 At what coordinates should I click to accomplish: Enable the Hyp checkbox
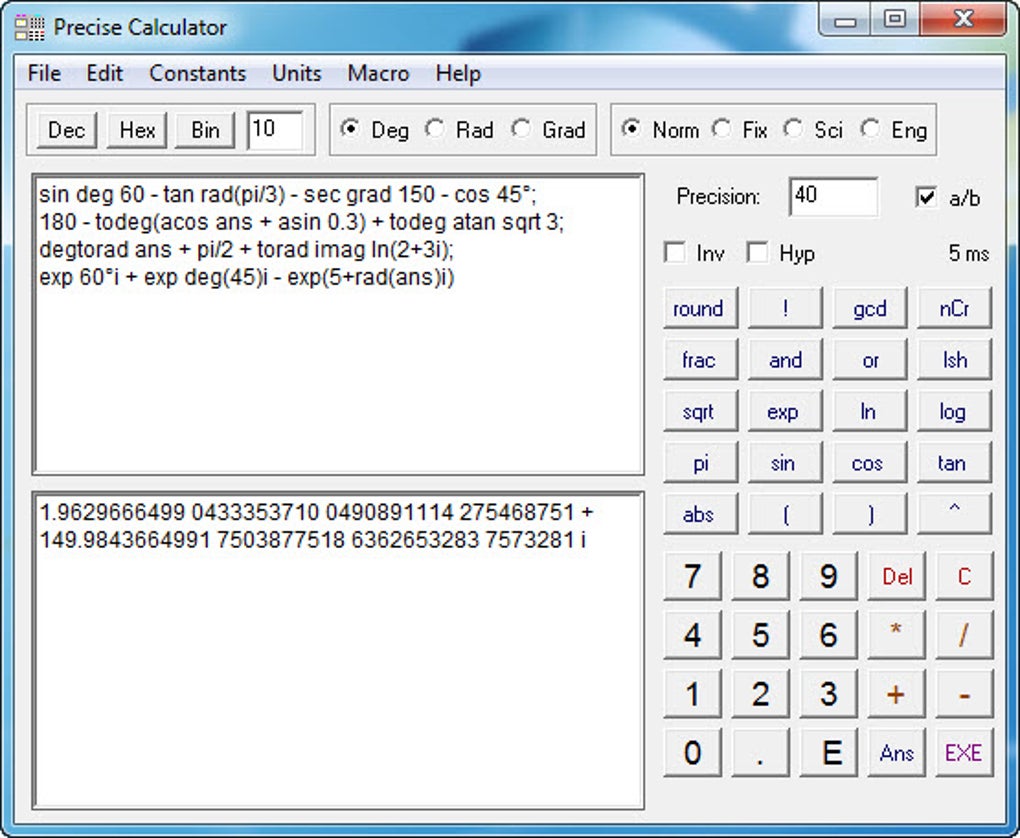coord(781,253)
